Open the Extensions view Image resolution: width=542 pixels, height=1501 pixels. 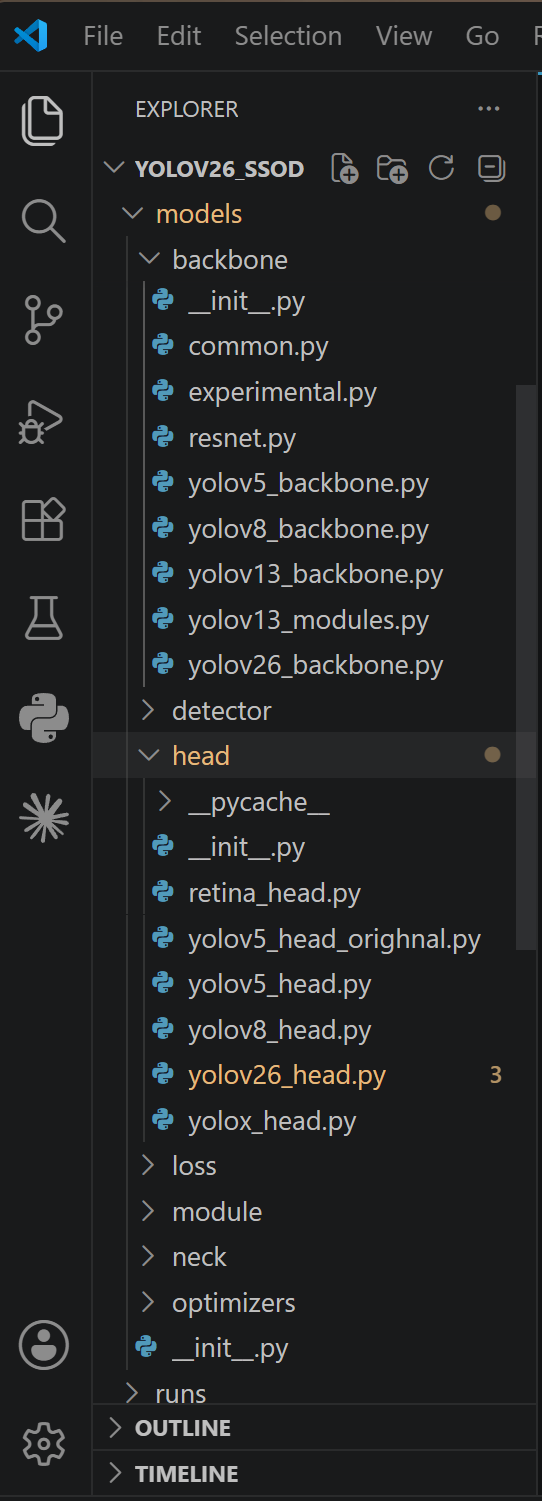pos(43,520)
